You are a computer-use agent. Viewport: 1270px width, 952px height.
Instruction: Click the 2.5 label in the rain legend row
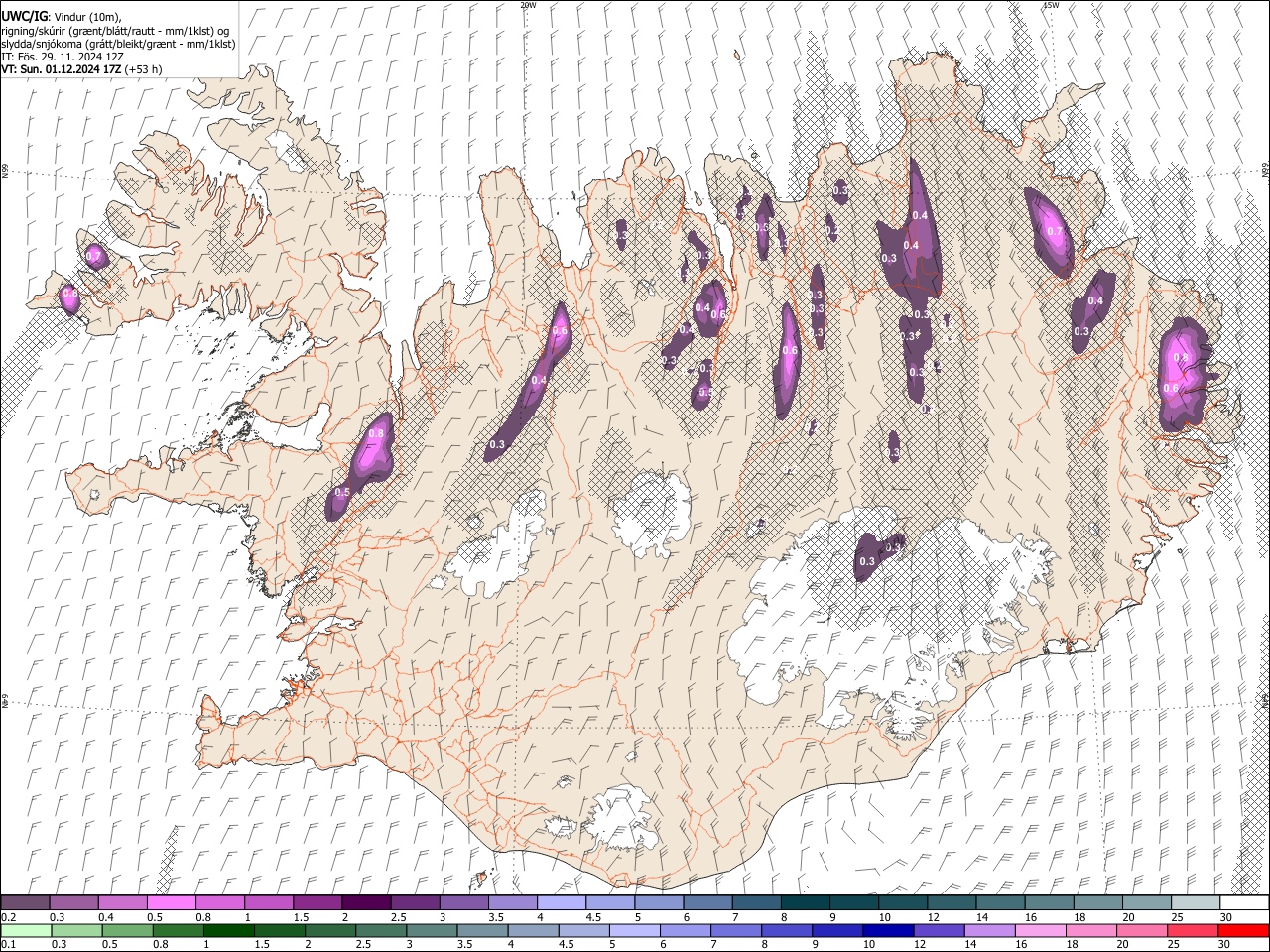pyautogui.click(x=361, y=944)
